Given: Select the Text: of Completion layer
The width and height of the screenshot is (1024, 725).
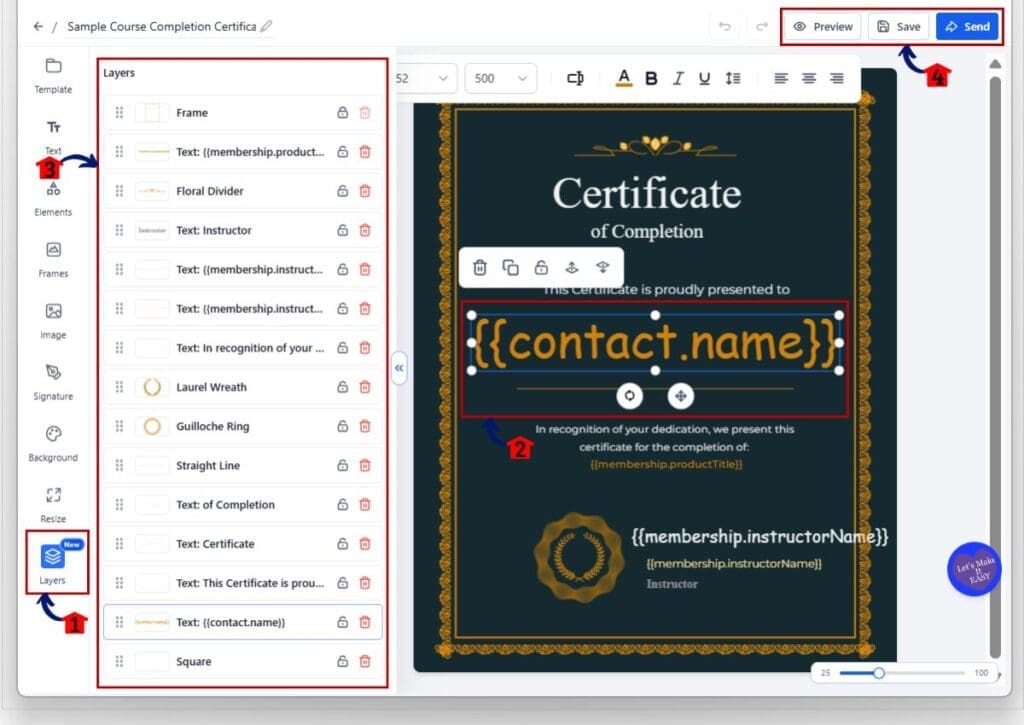Looking at the screenshot, I should coord(243,504).
